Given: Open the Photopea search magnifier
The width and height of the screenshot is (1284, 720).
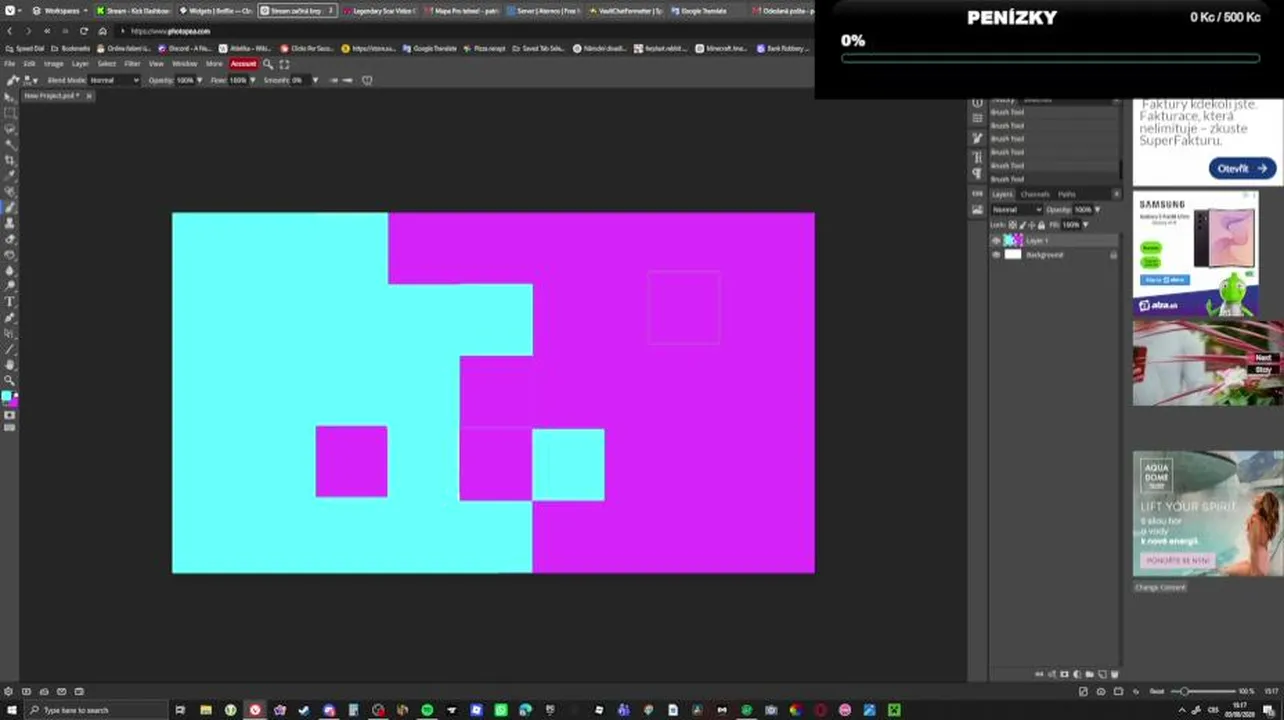Looking at the screenshot, I should [x=268, y=64].
